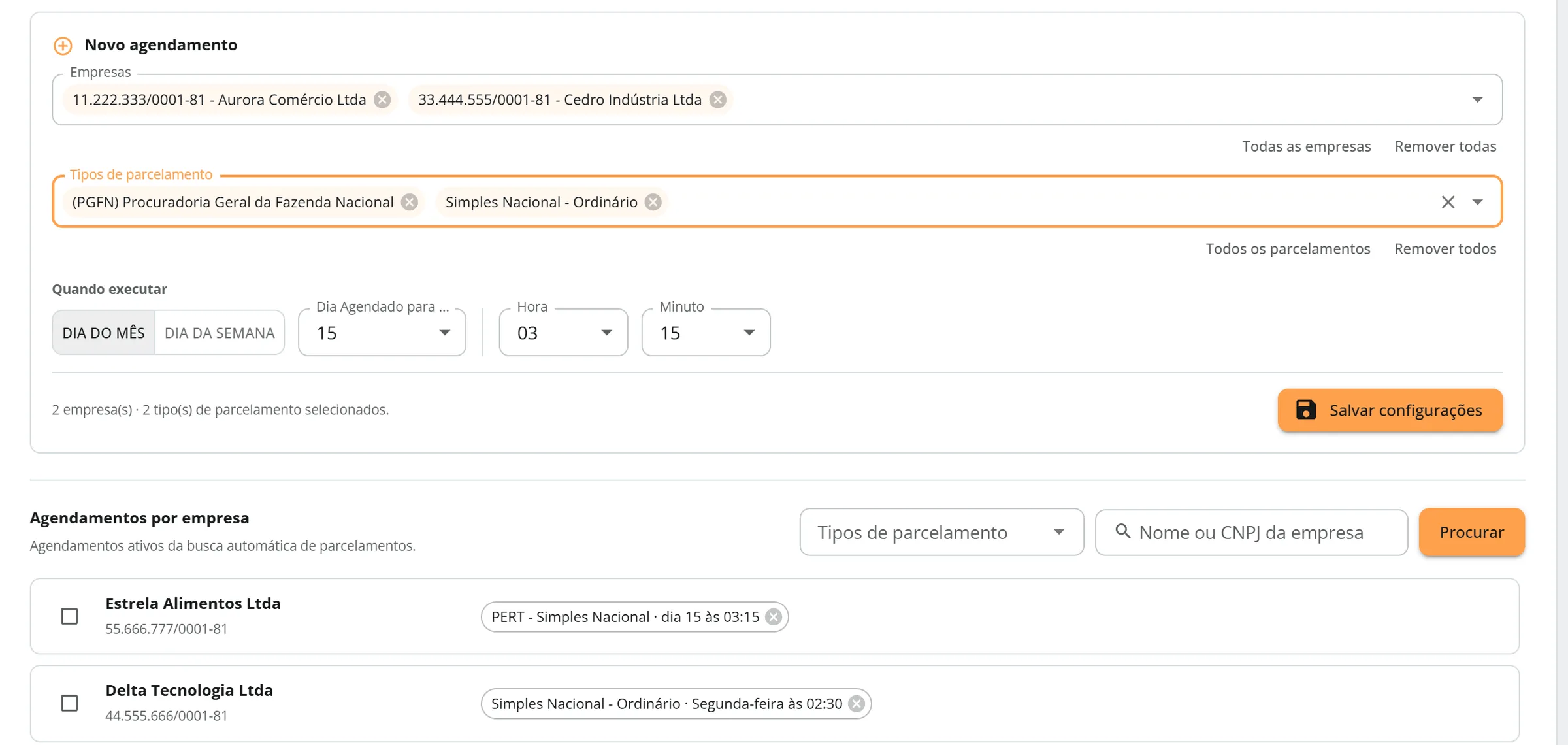Click the magnifier icon in search field
The height and width of the screenshot is (745, 1568).
point(1123,531)
